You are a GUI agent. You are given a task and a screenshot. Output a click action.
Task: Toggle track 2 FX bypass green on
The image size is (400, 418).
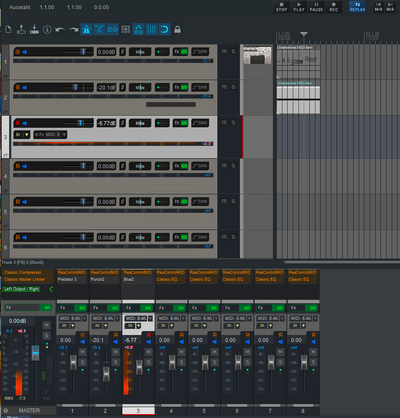[184, 87]
